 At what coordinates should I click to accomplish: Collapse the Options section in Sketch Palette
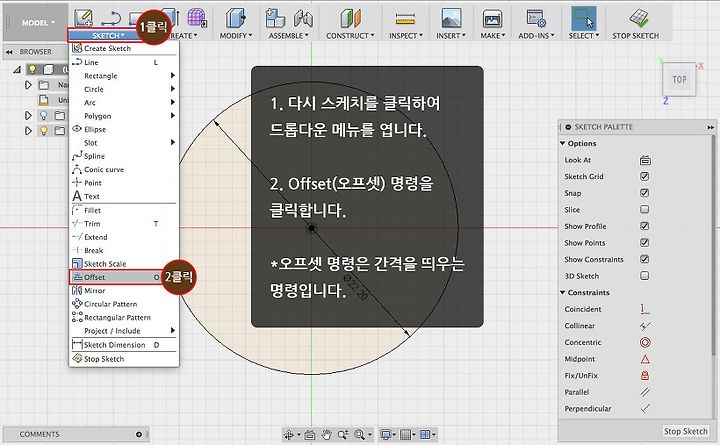pyautogui.click(x=562, y=143)
